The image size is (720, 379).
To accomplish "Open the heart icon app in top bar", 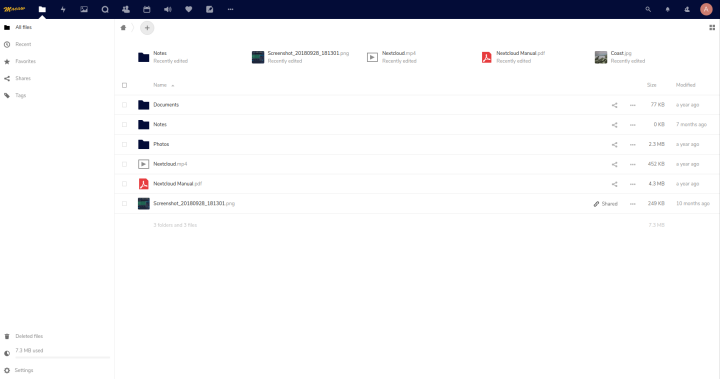I will coord(189,9).
